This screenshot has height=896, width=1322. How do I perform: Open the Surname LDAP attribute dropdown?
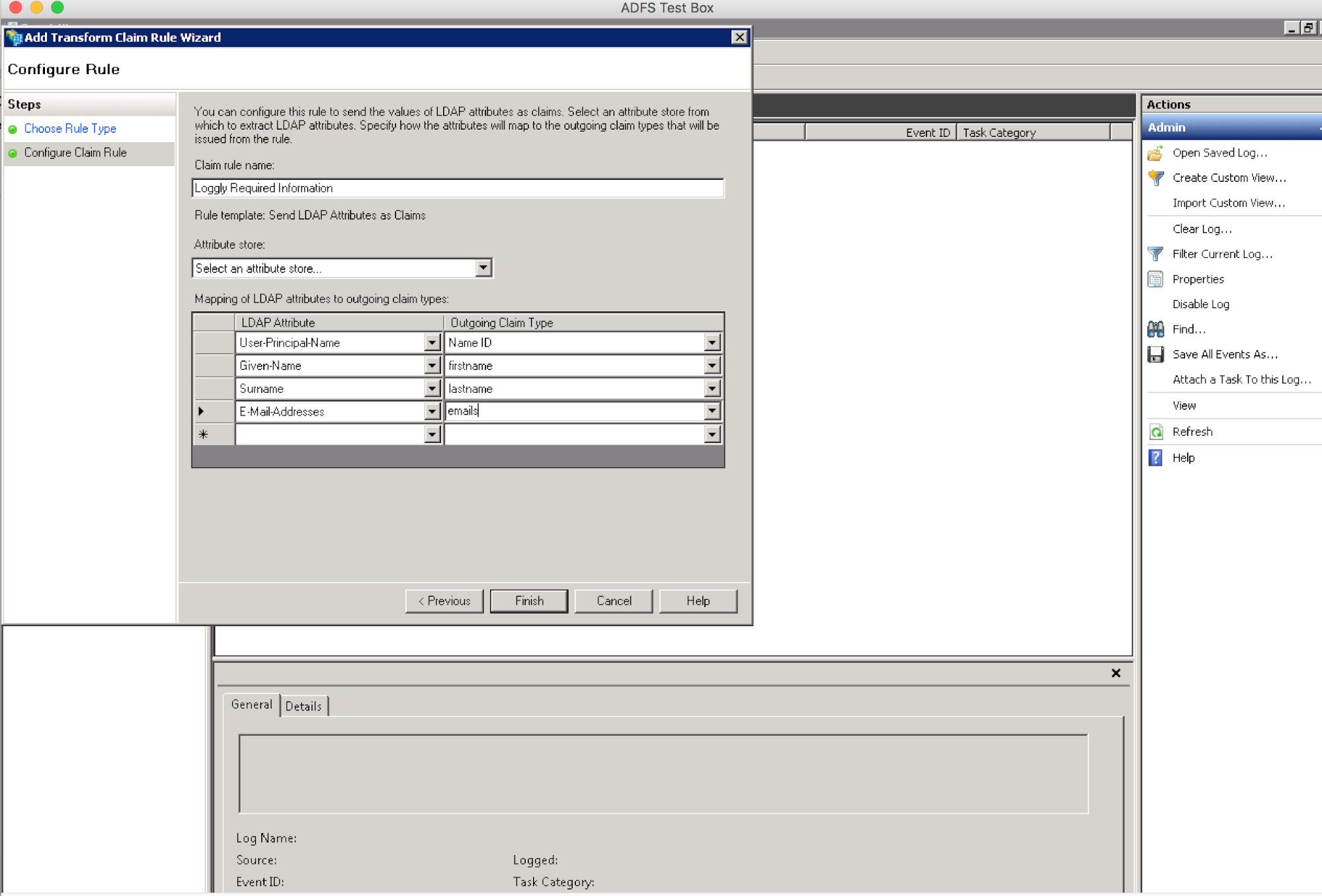[x=432, y=389]
